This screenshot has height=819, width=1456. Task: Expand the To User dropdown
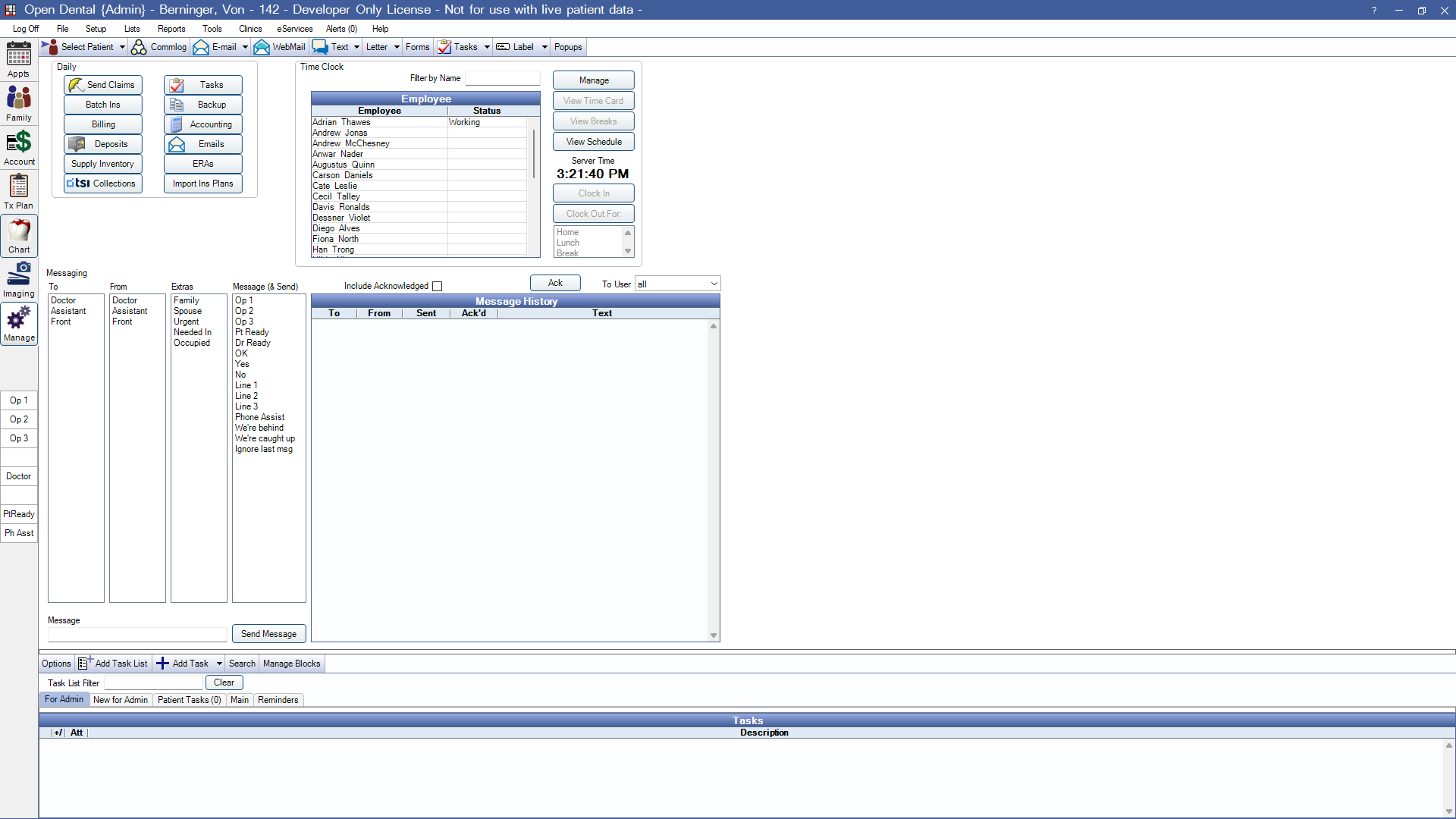[x=714, y=284]
